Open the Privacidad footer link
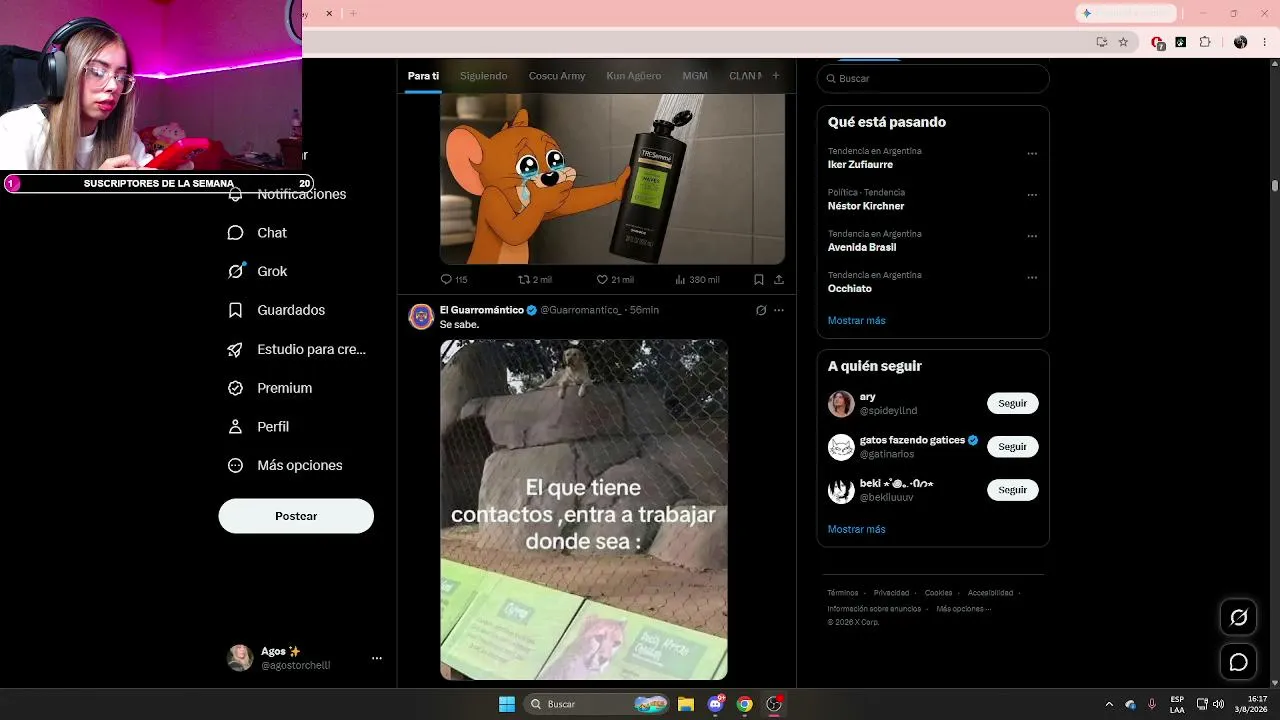The height and width of the screenshot is (720, 1280). tap(891, 593)
